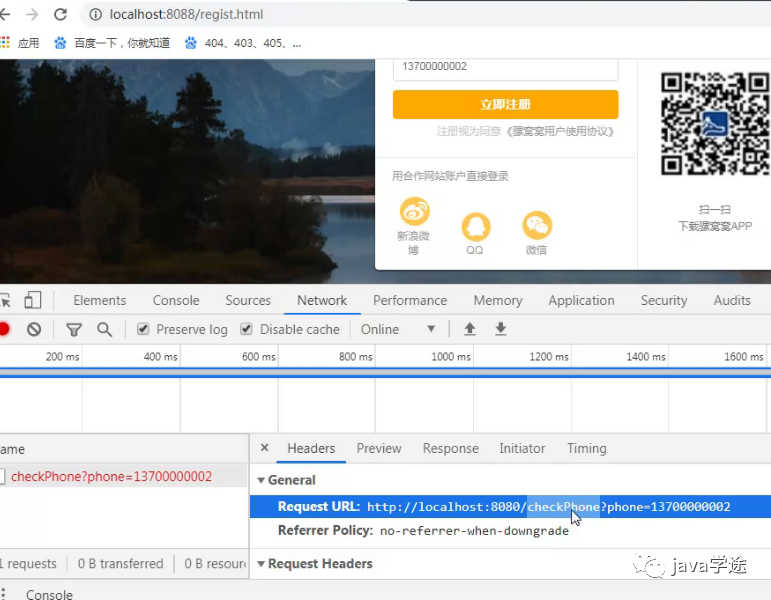Reload the page with the refresh icon

(60, 15)
